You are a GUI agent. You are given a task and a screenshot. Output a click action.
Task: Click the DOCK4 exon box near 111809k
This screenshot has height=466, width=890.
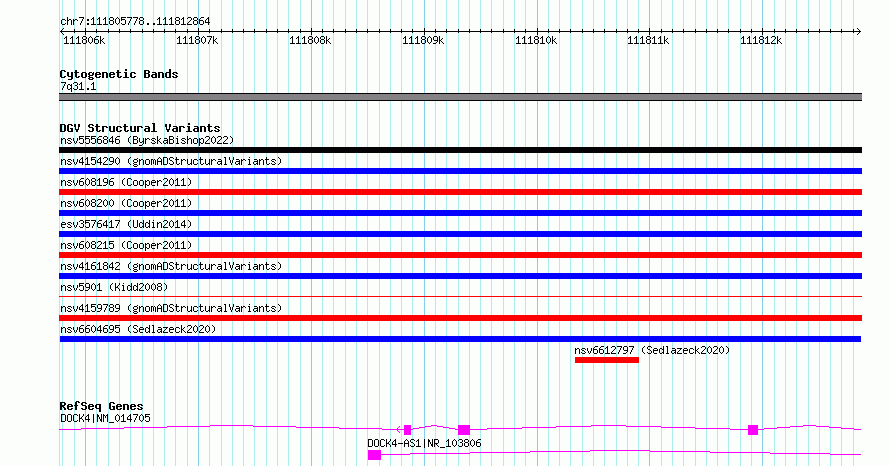[x=407, y=430]
